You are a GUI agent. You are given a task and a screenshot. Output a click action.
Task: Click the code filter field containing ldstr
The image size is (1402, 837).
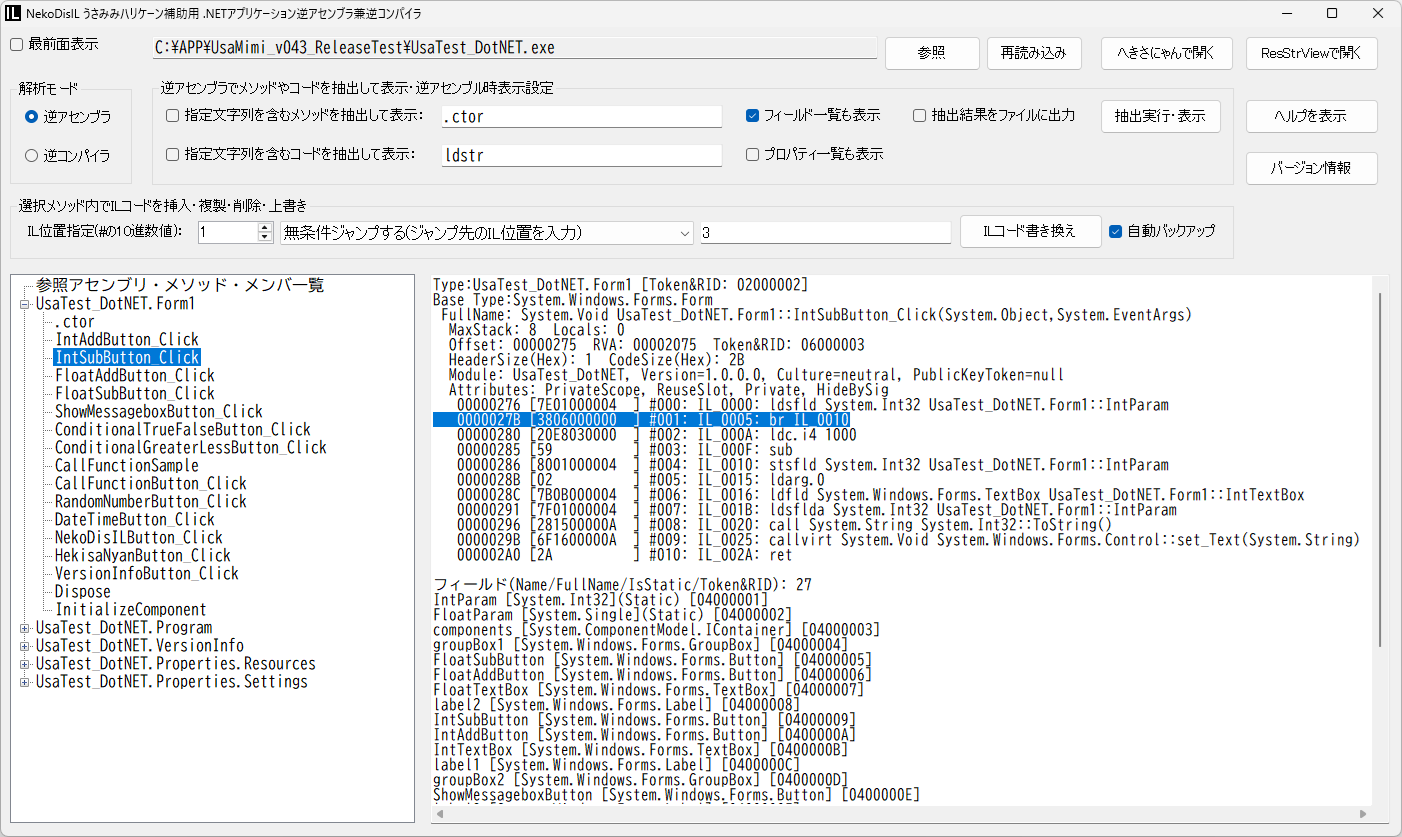coord(581,155)
